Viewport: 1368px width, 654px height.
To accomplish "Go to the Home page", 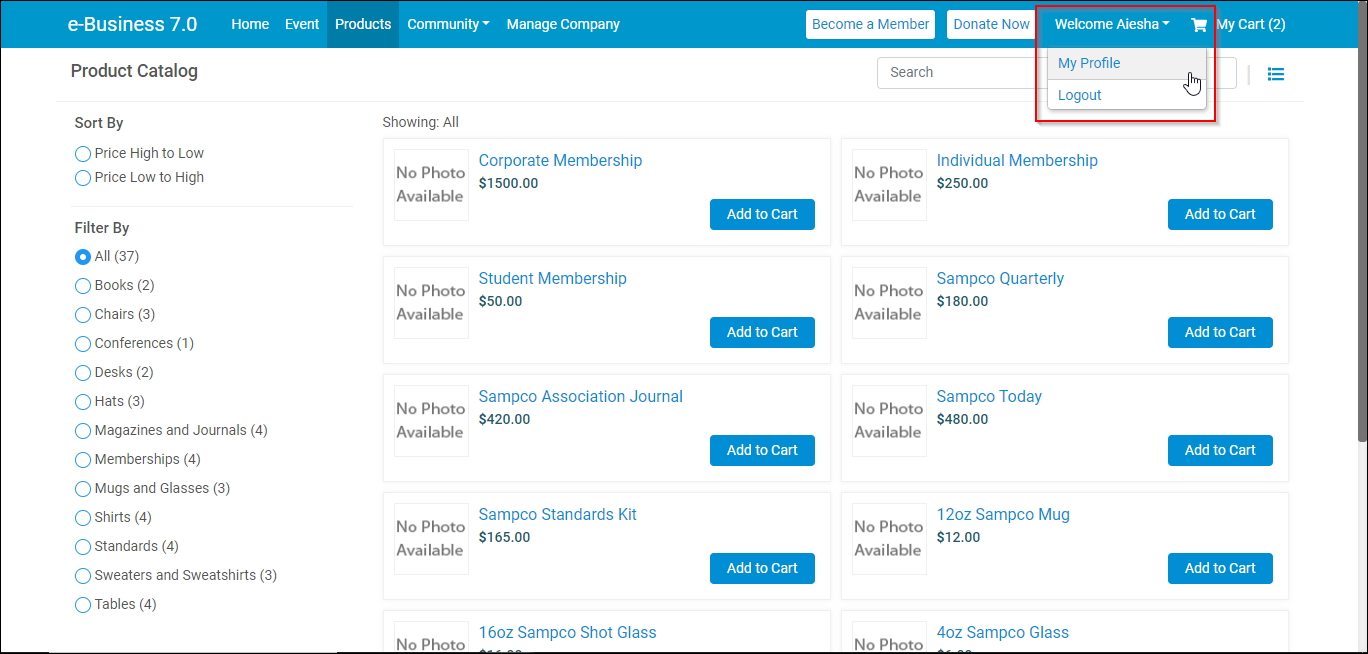I will coord(249,23).
